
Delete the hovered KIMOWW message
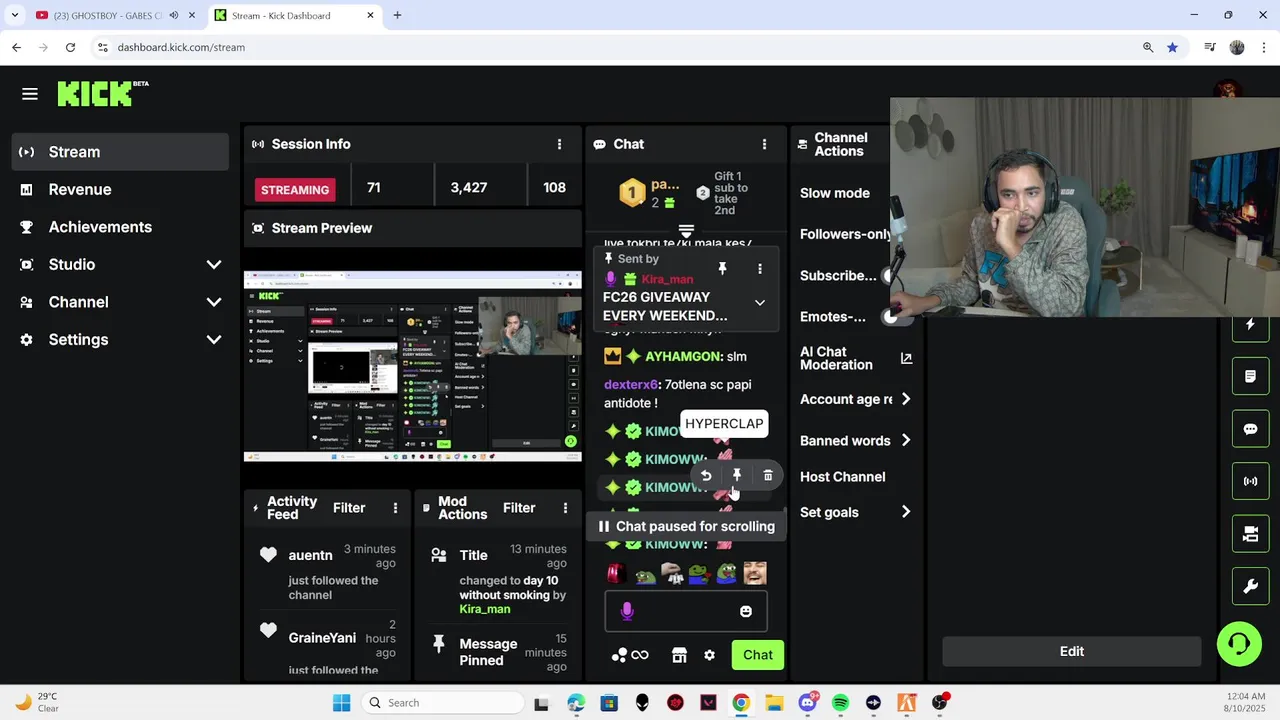tap(768, 476)
